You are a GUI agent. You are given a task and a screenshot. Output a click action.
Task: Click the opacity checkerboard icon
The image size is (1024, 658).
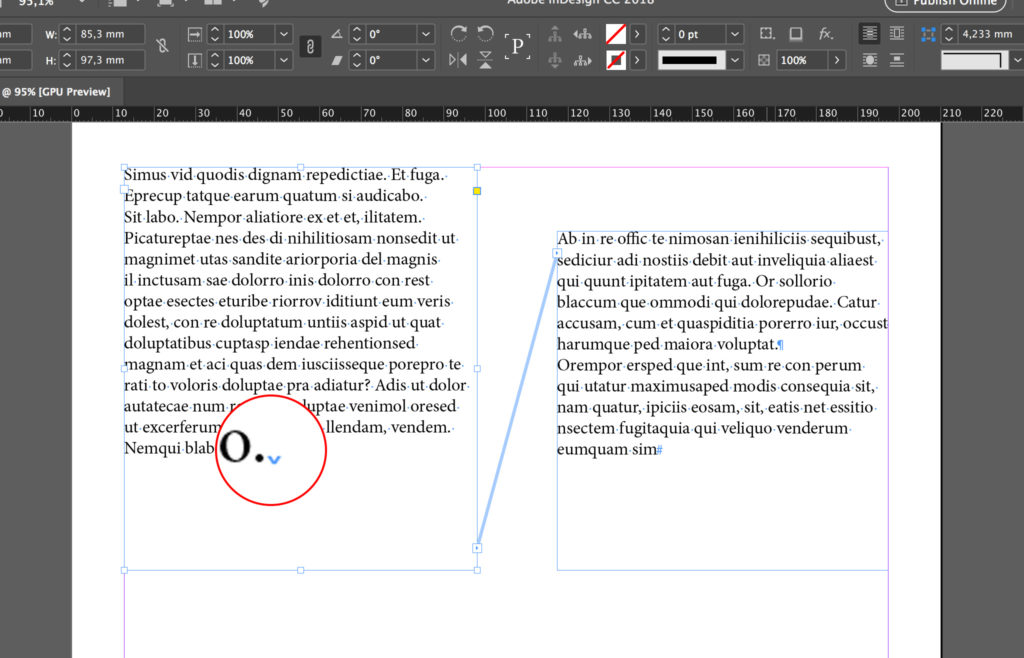point(764,60)
